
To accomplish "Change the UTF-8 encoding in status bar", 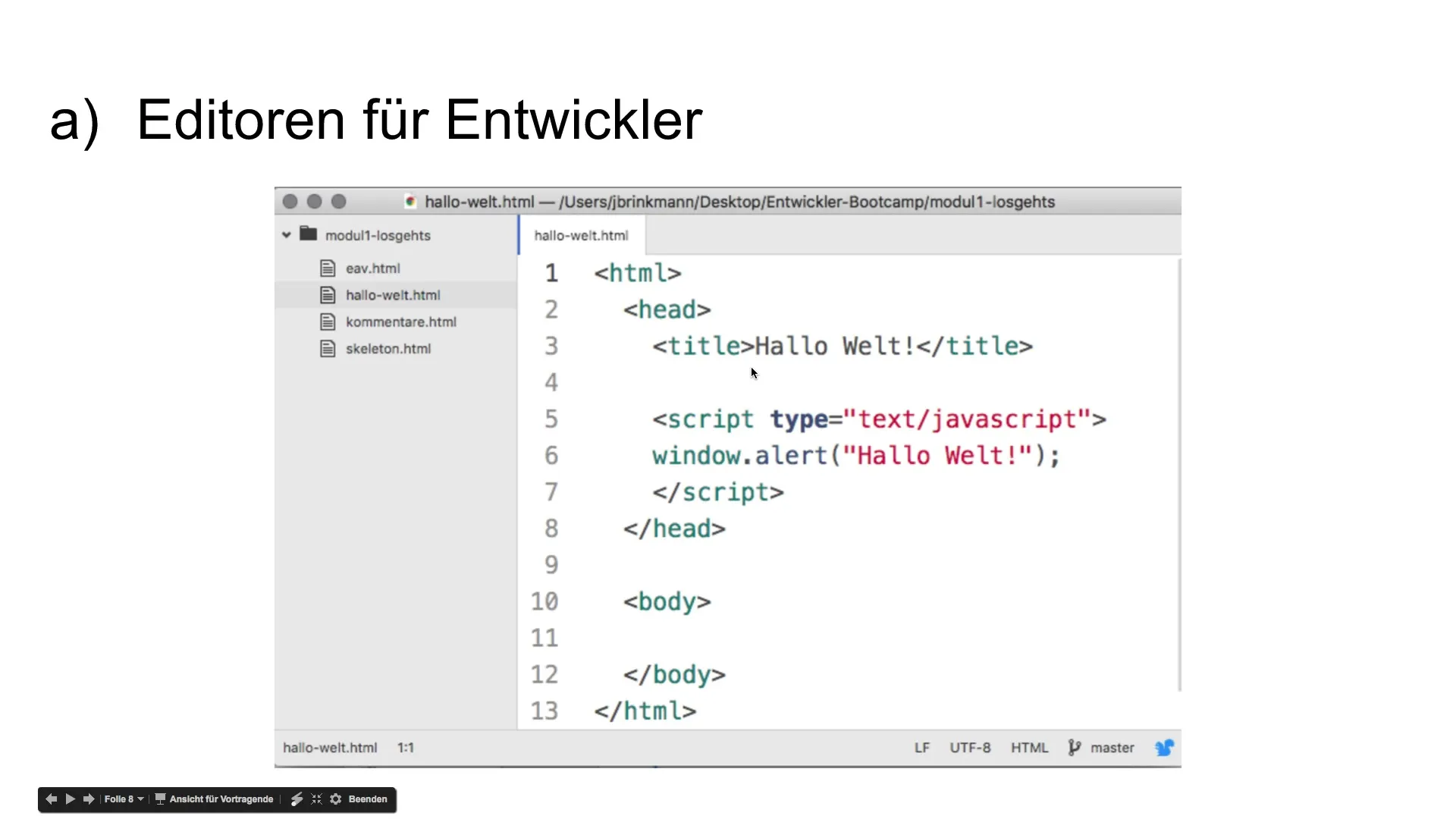I will click(x=970, y=747).
